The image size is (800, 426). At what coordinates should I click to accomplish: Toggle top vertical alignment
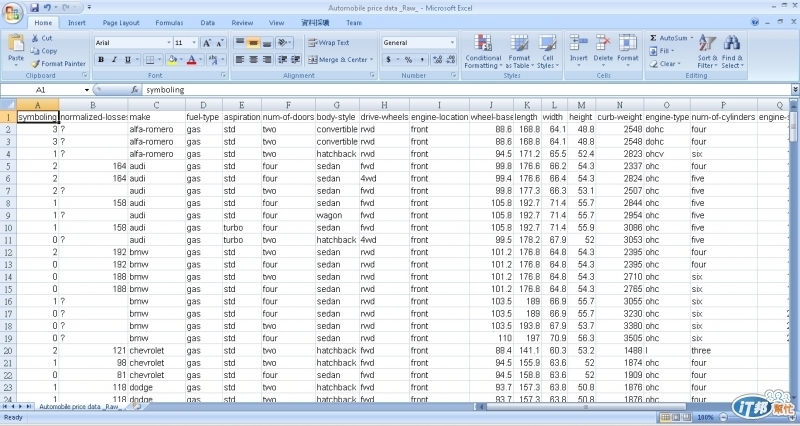(x=240, y=43)
